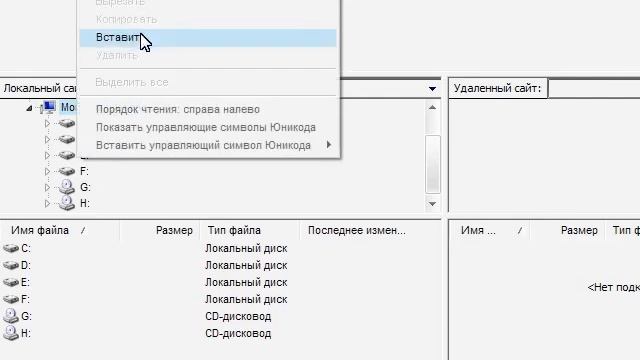Collapse the My Computer tree node
The height and width of the screenshot is (360, 640).
(29, 108)
